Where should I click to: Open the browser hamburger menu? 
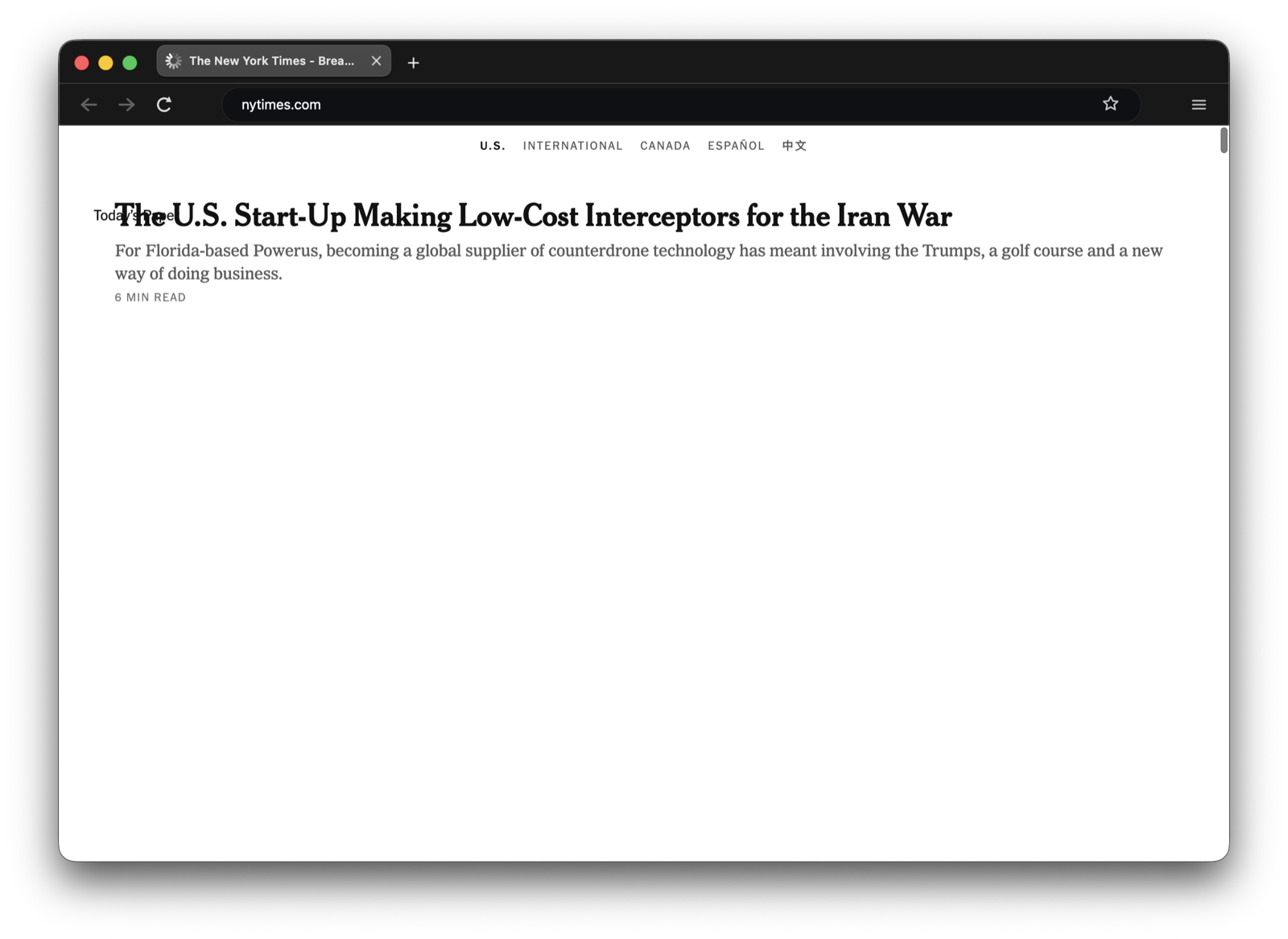pyautogui.click(x=1198, y=105)
